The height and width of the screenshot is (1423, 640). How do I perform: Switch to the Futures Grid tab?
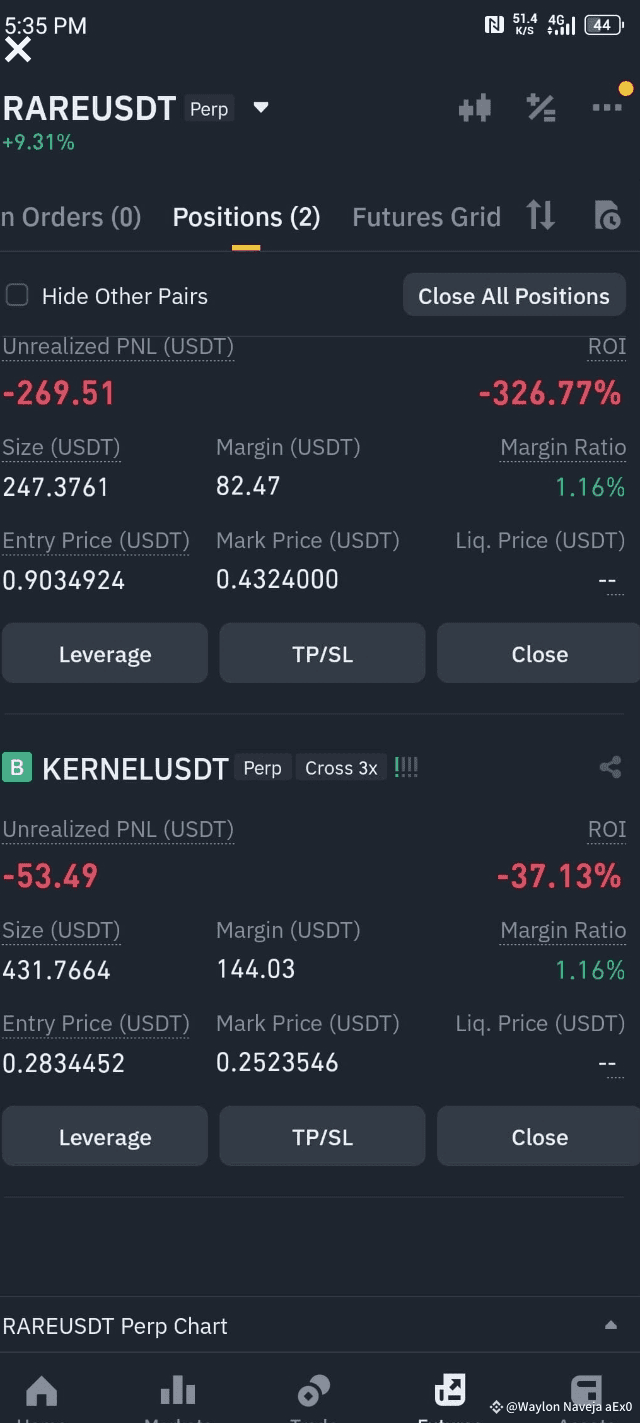click(x=426, y=217)
